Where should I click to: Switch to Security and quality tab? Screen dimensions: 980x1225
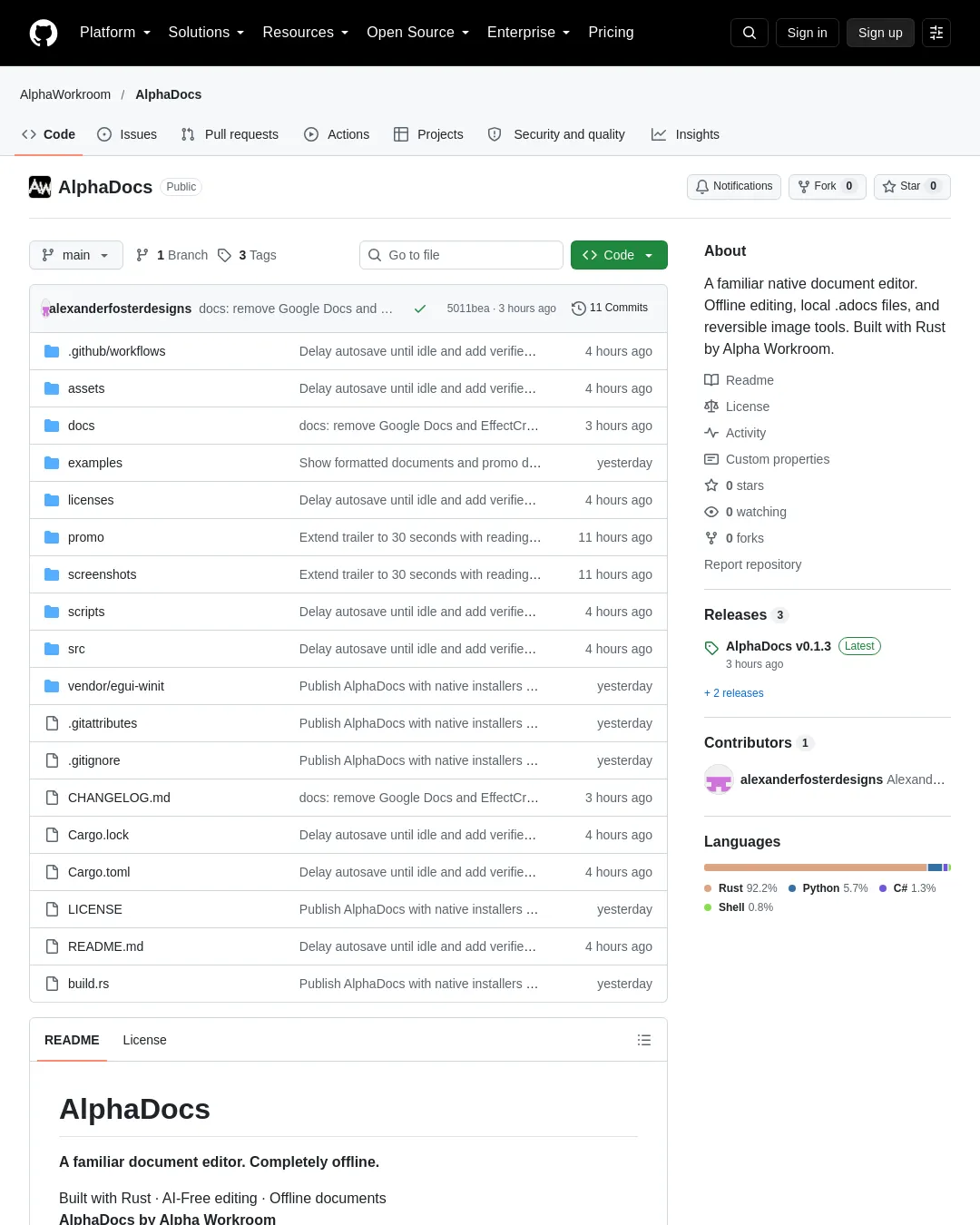[556, 134]
